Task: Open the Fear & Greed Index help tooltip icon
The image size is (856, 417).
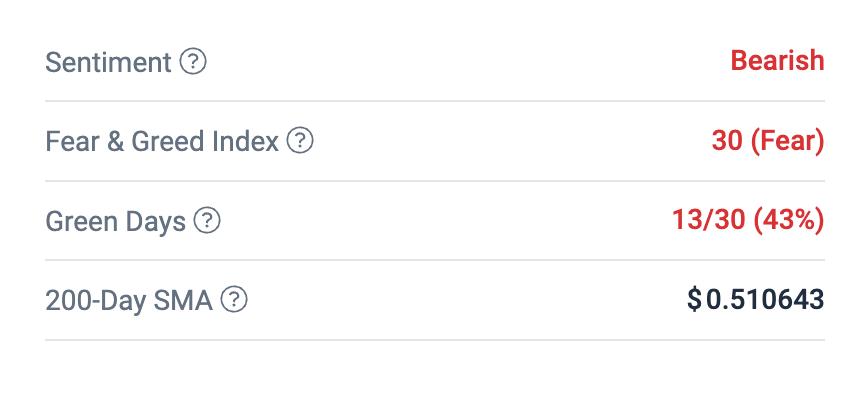Action: click(300, 141)
